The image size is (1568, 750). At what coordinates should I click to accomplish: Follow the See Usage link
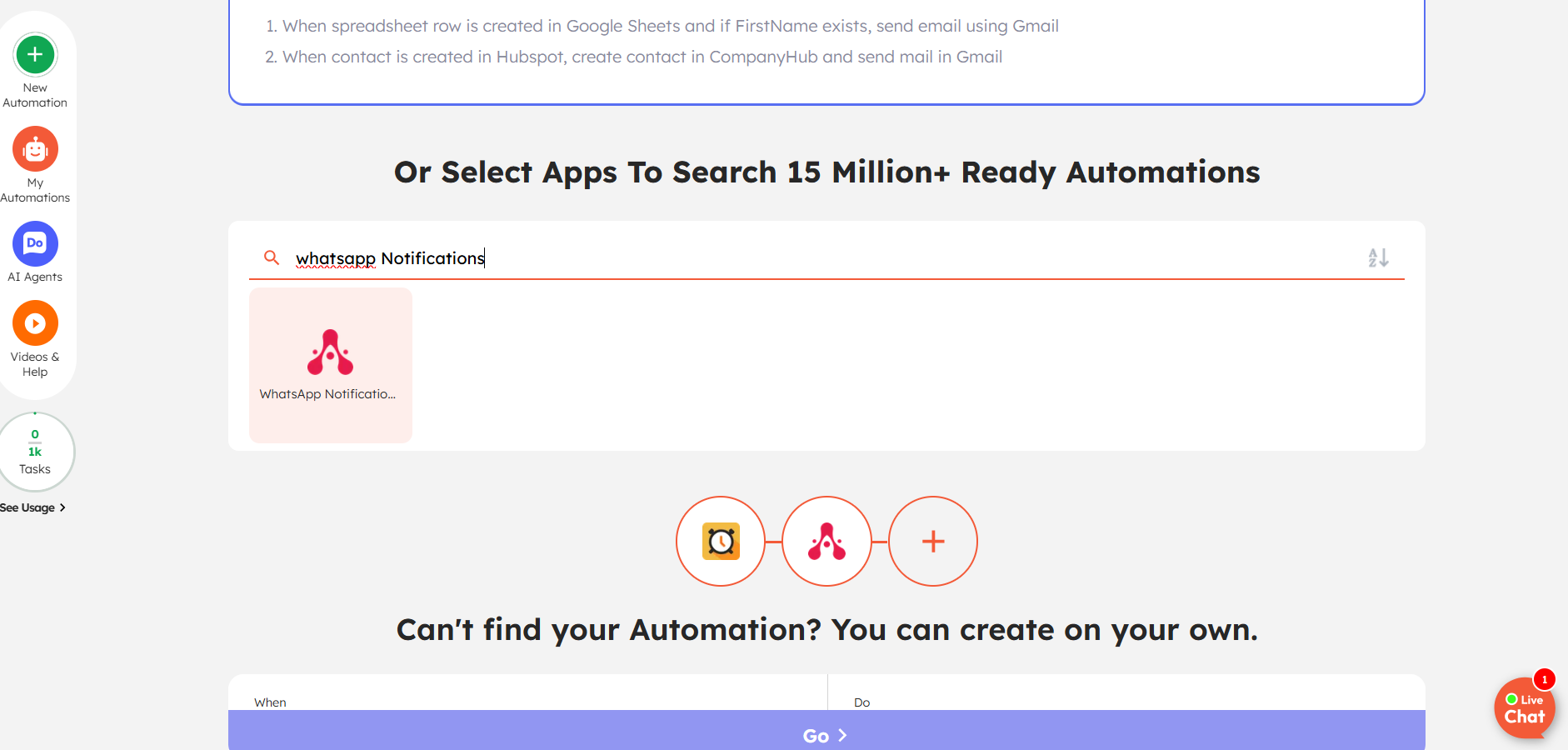(33, 507)
